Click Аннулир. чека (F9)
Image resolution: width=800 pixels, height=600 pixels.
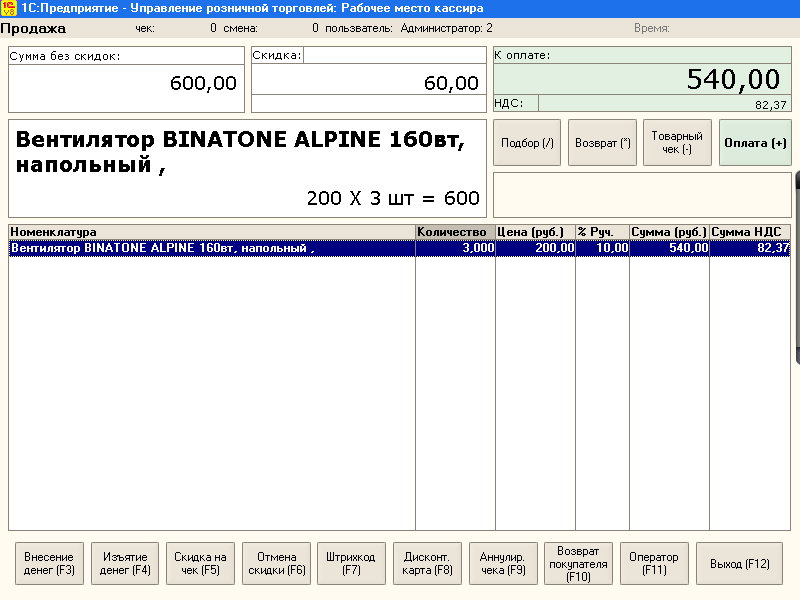coord(503,563)
